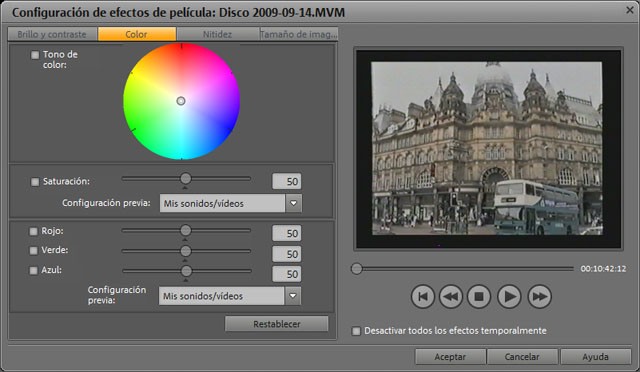Viewport: 640px width, 372px height.
Task: Select RGB Mis sonidos/vídeos combo box
Action: [230, 296]
